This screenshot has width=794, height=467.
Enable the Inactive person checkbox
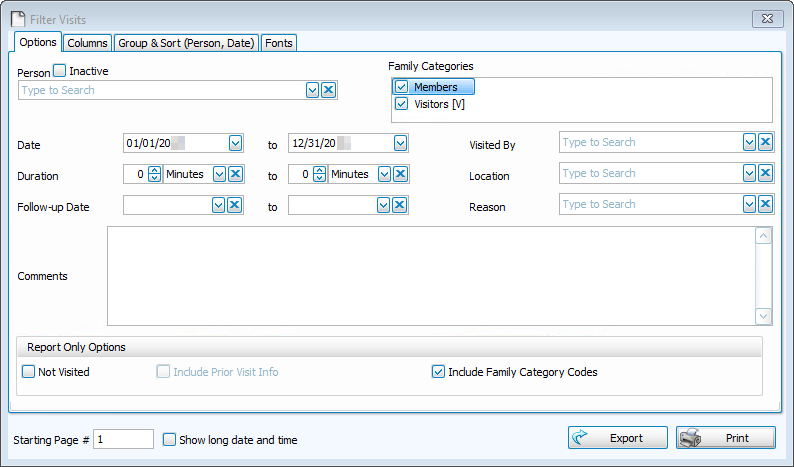coord(59,71)
